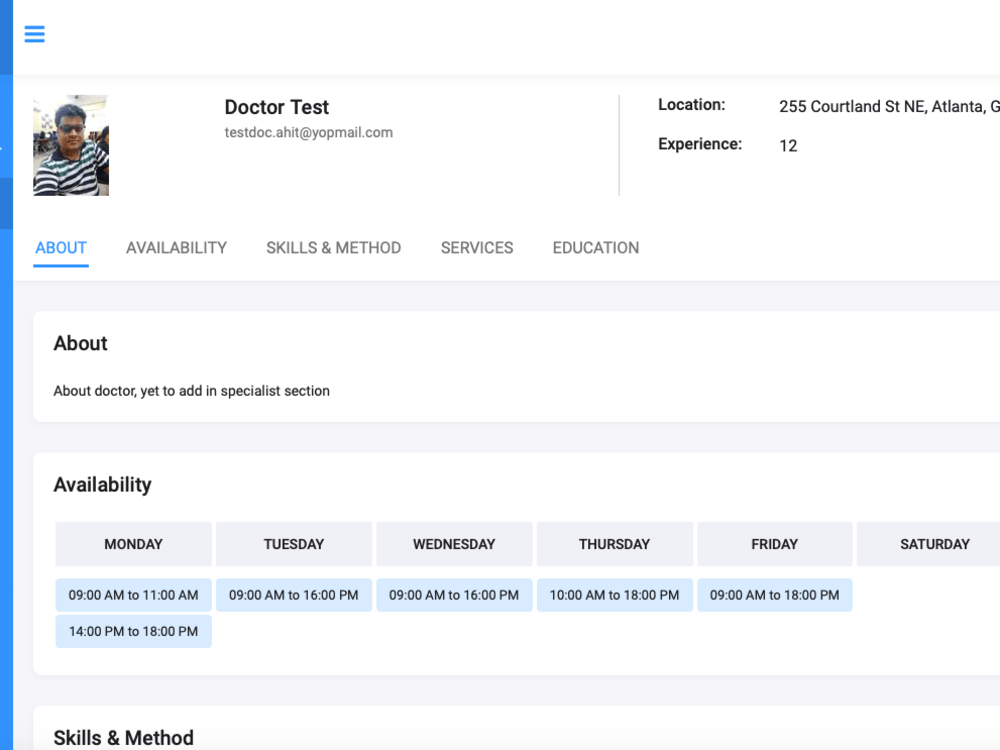This screenshot has width=1000, height=750.
Task: Select Monday slot 14:00 PM to 18:00 PM
Action: pyautogui.click(x=133, y=631)
